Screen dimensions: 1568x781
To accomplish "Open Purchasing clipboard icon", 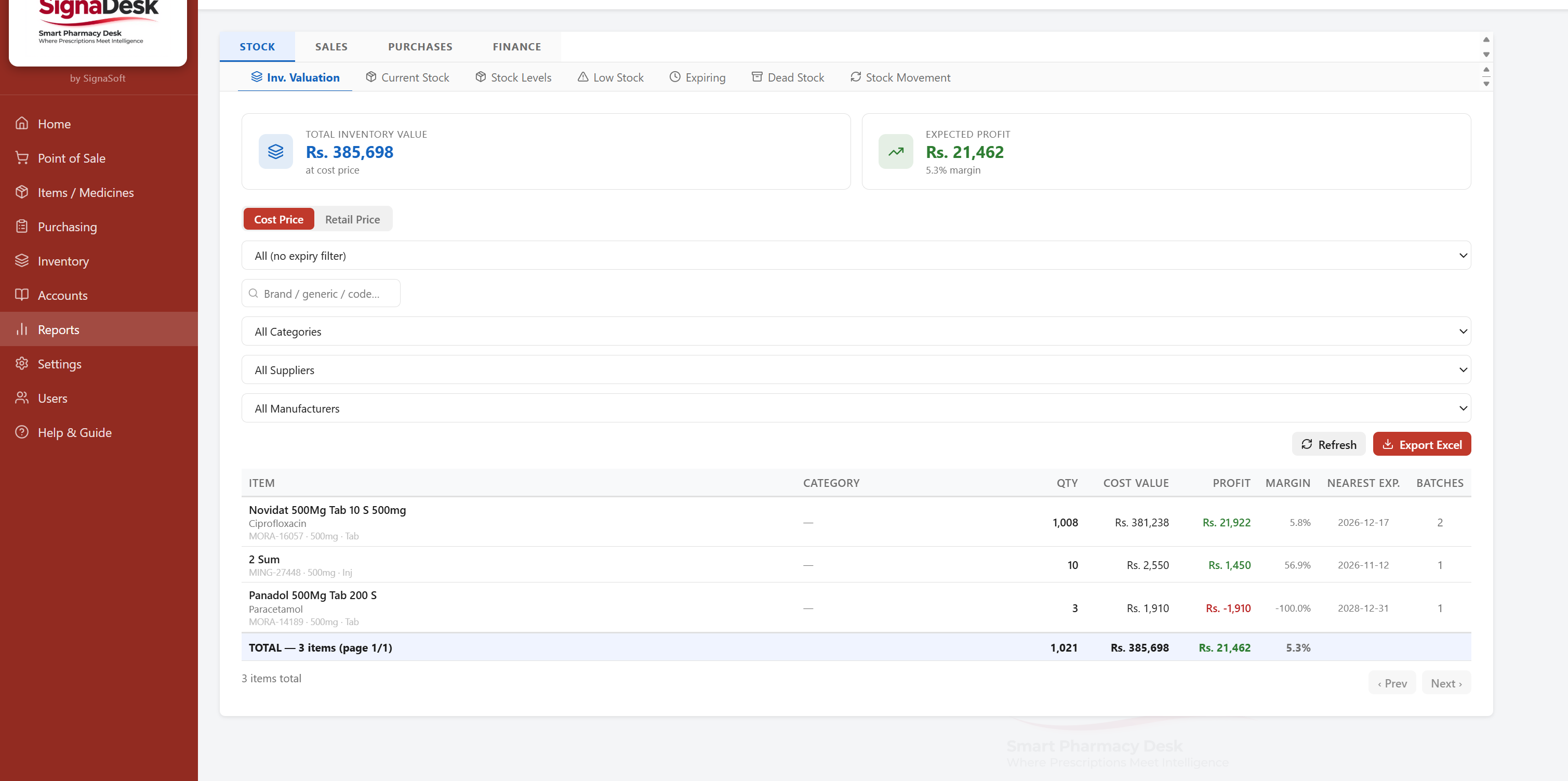I will tap(22, 227).
